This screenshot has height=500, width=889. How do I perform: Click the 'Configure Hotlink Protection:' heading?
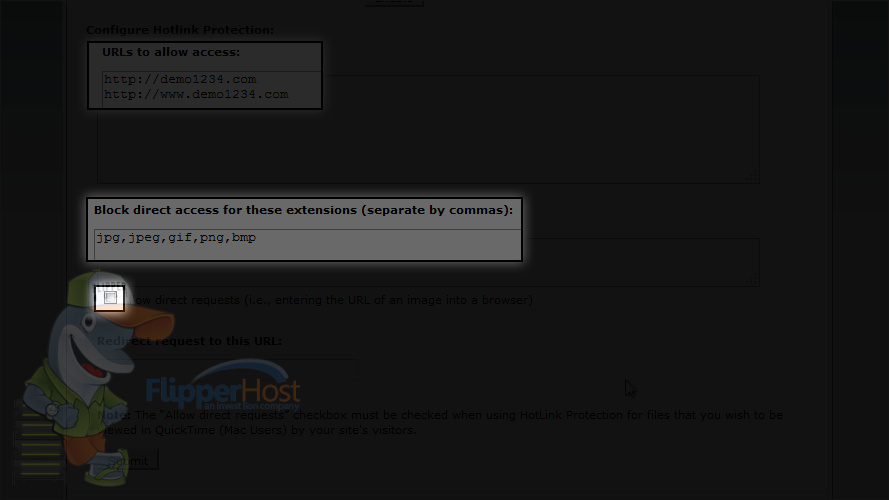[x=180, y=30]
